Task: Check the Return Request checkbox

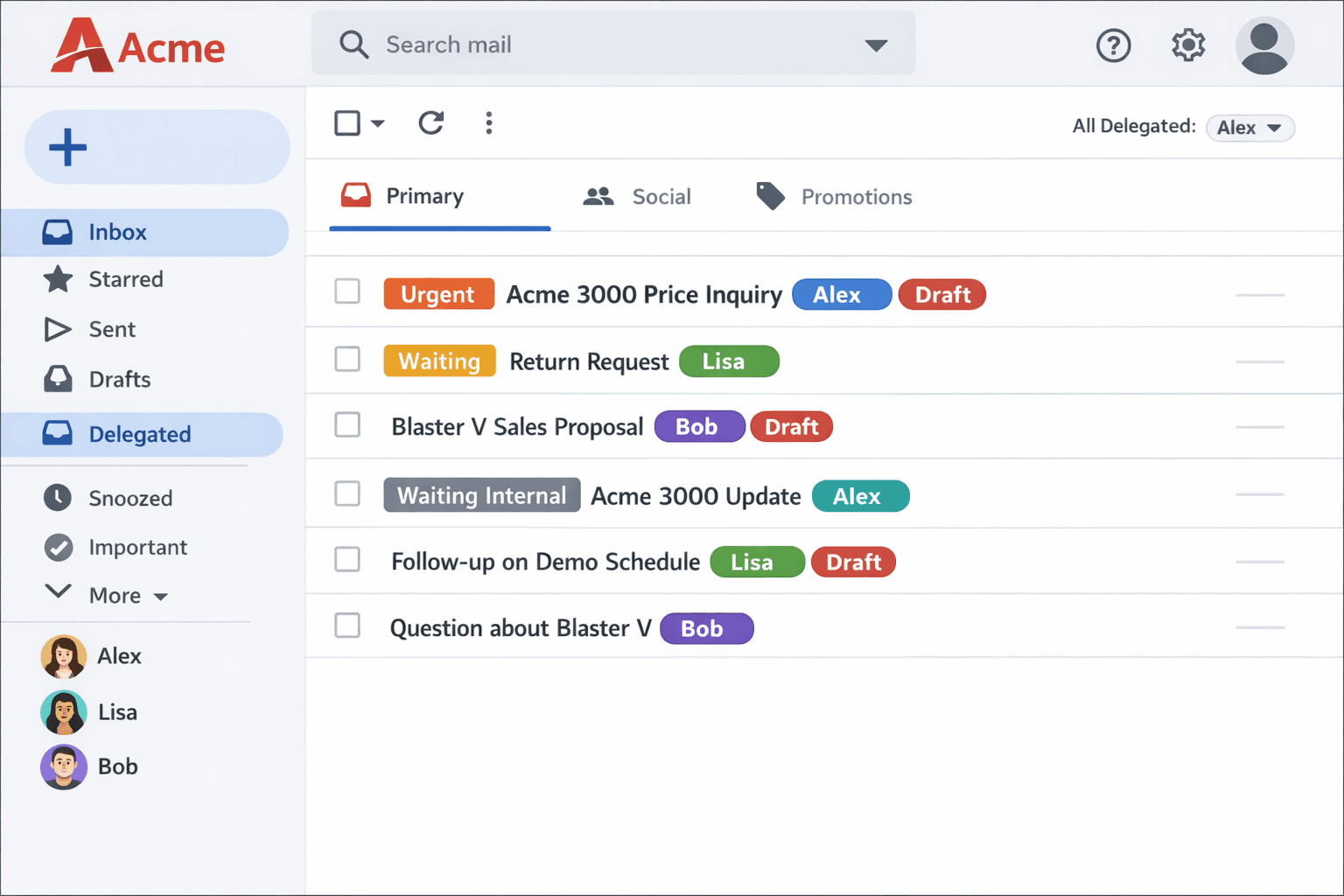Action: pyautogui.click(x=347, y=360)
